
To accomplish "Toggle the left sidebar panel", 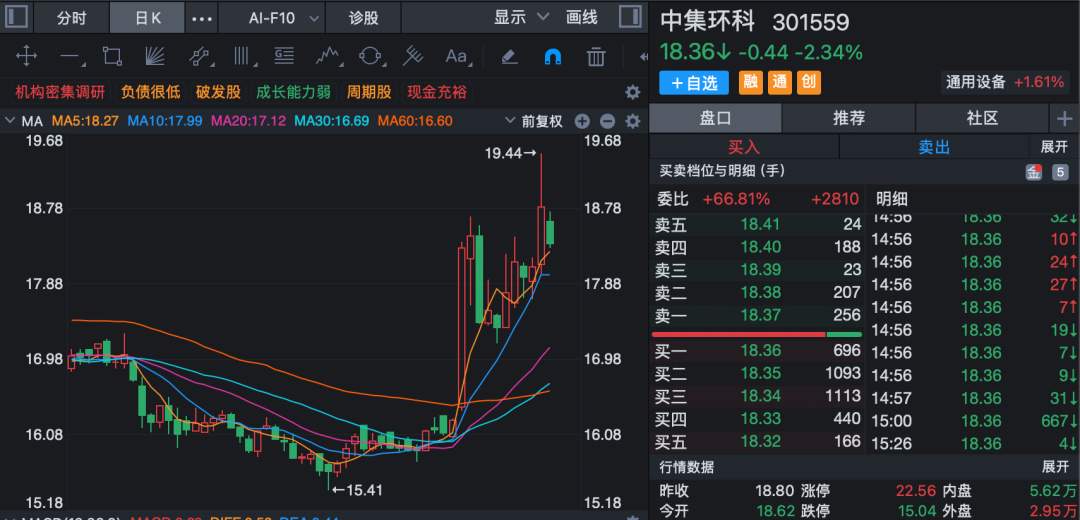I will [x=17, y=17].
